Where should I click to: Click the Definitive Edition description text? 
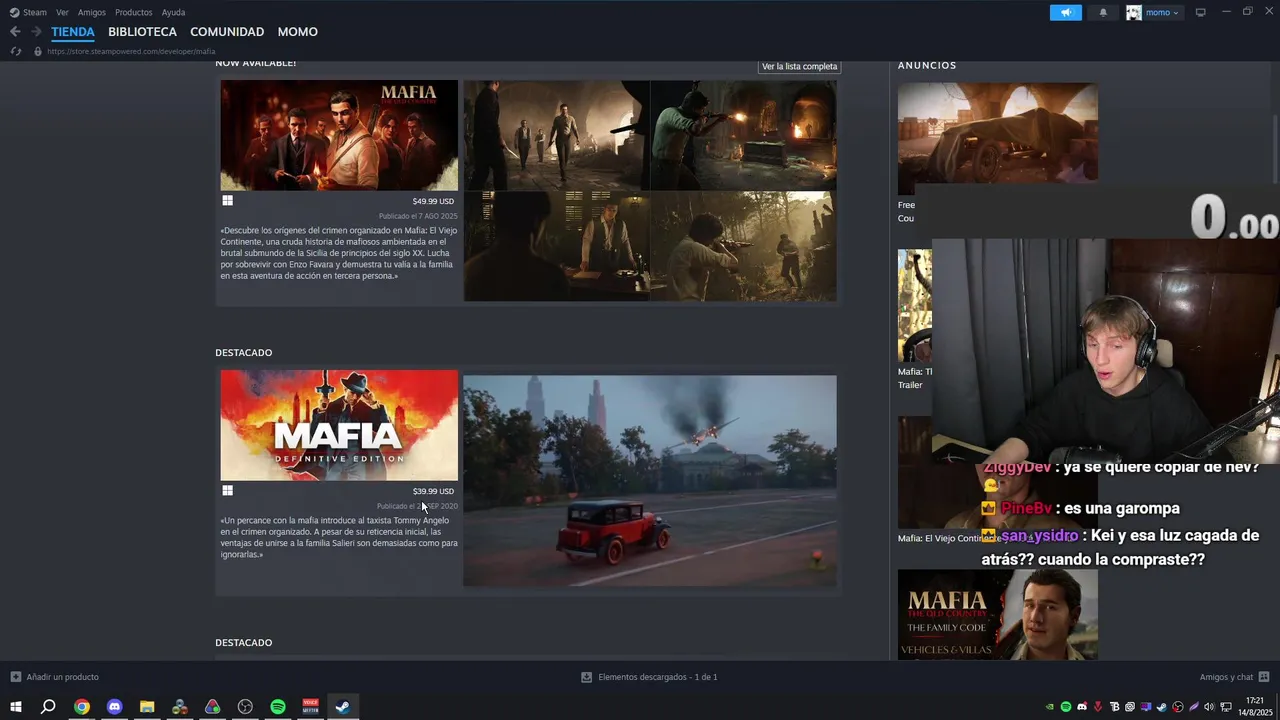(x=339, y=537)
